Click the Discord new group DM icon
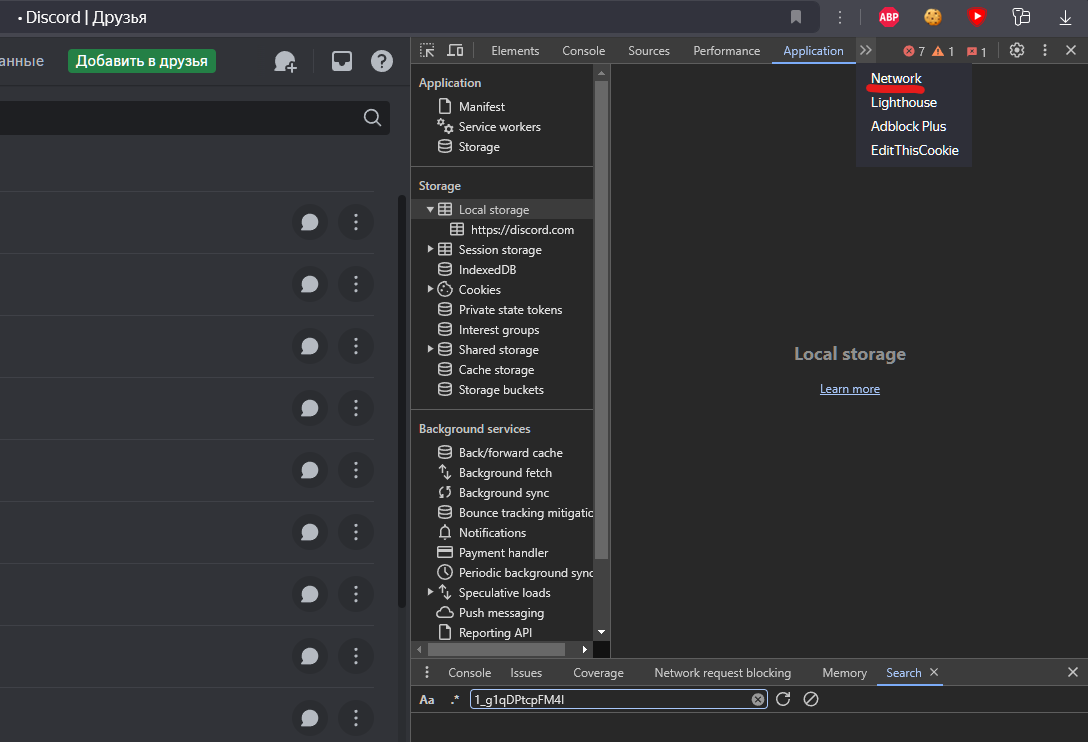This screenshot has width=1088, height=742. (x=285, y=61)
